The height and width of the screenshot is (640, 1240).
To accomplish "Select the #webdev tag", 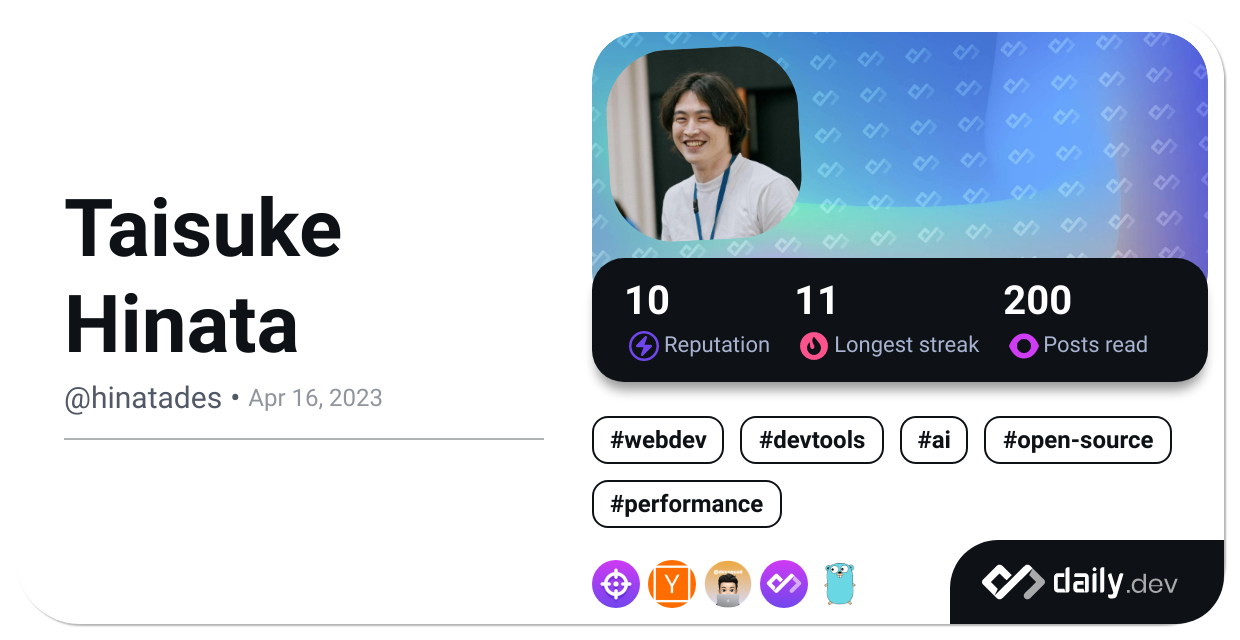I will click(x=657, y=440).
